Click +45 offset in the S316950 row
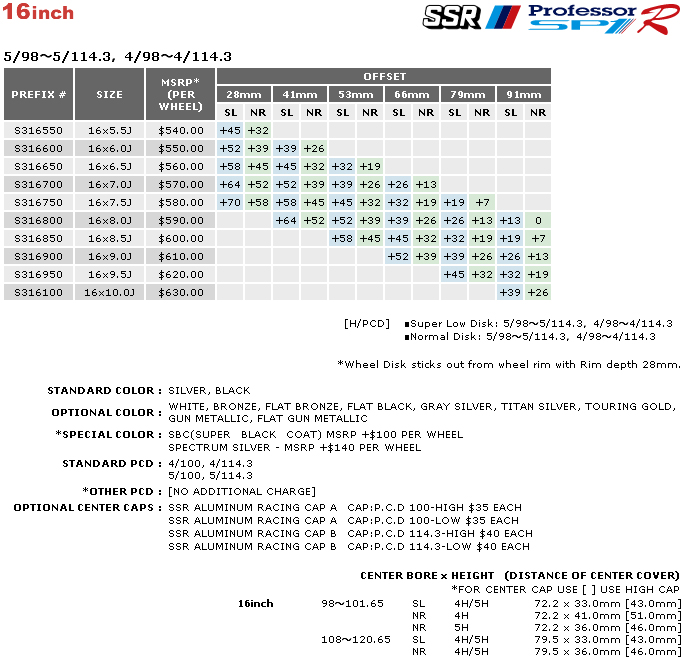Viewport: 685px width, 660px height. click(x=454, y=274)
